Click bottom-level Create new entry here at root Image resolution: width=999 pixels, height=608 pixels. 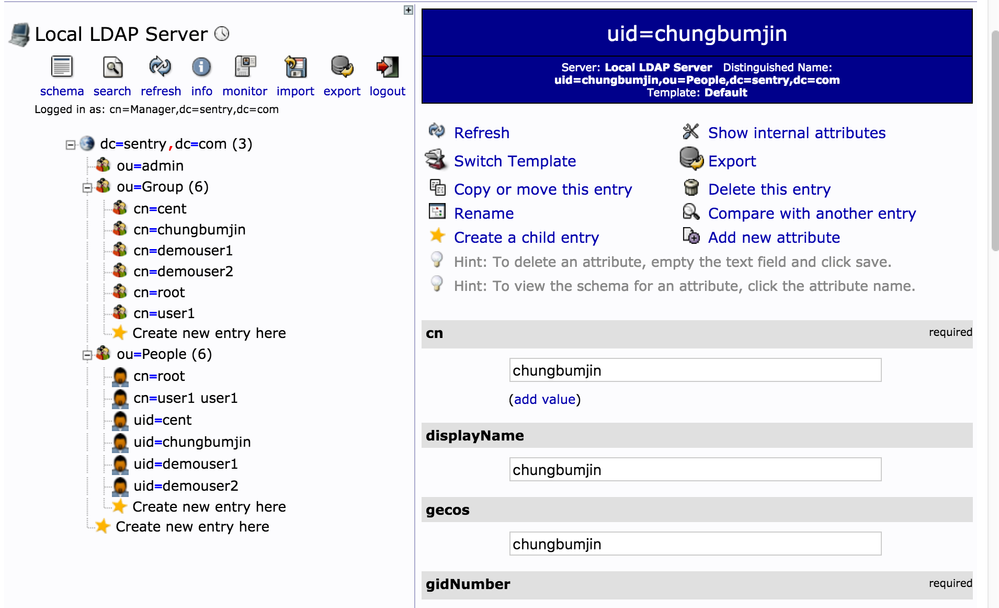(x=192, y=527)
